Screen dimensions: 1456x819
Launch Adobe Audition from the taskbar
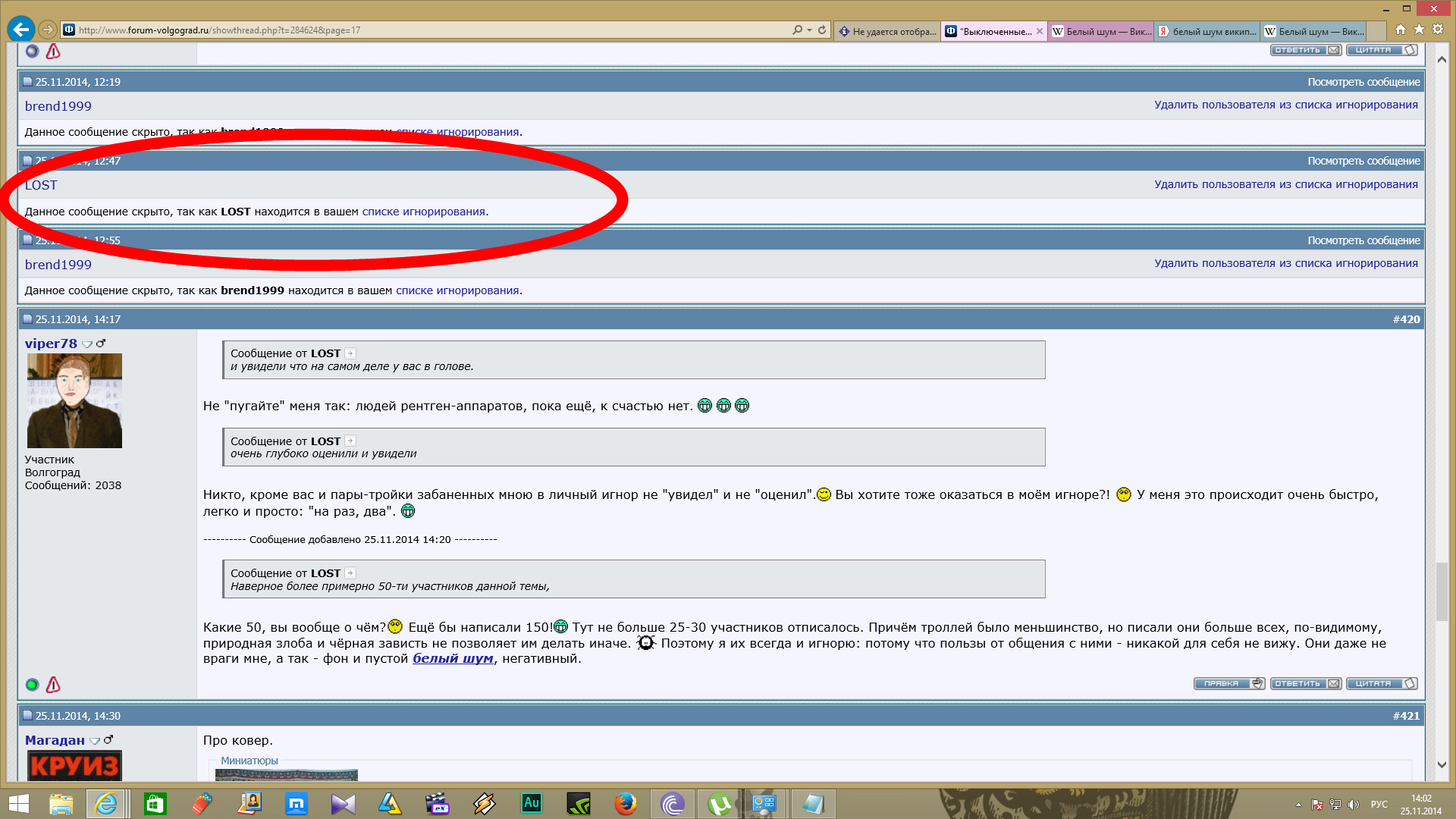pyautogui.click(x=532, y=803)
